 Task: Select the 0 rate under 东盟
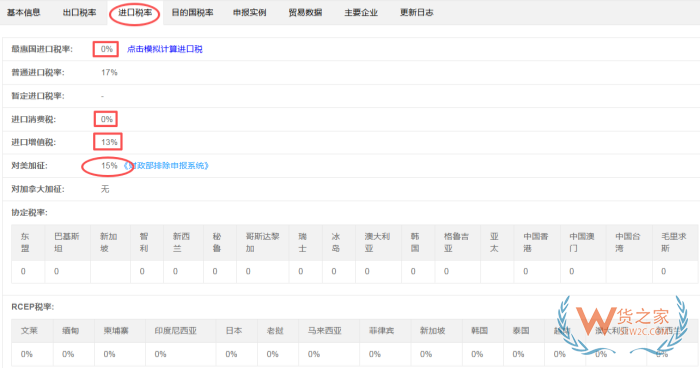23,271
